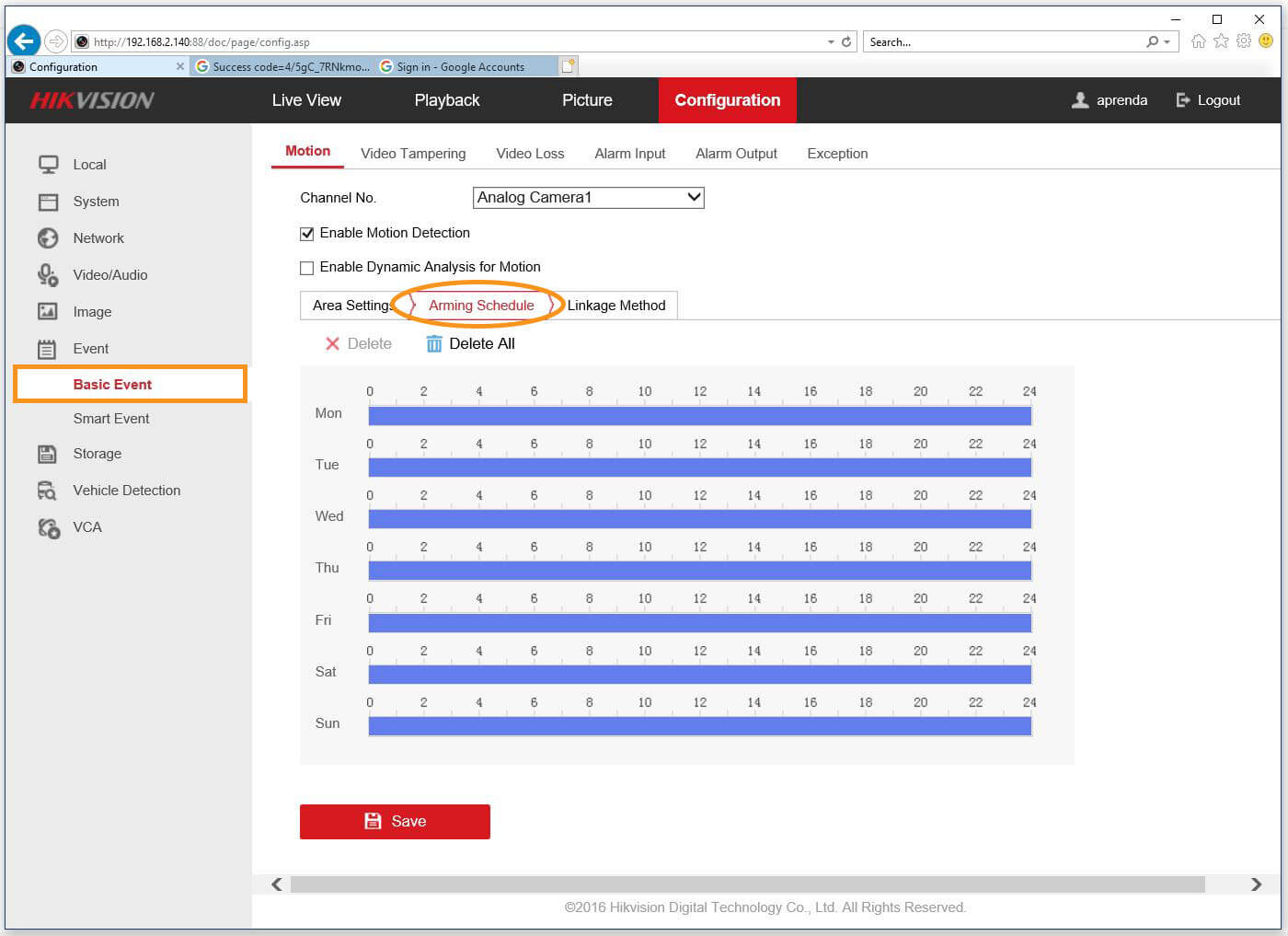Expand the System menu in sidebar
1288x936 pixels.
pos(96,202)
